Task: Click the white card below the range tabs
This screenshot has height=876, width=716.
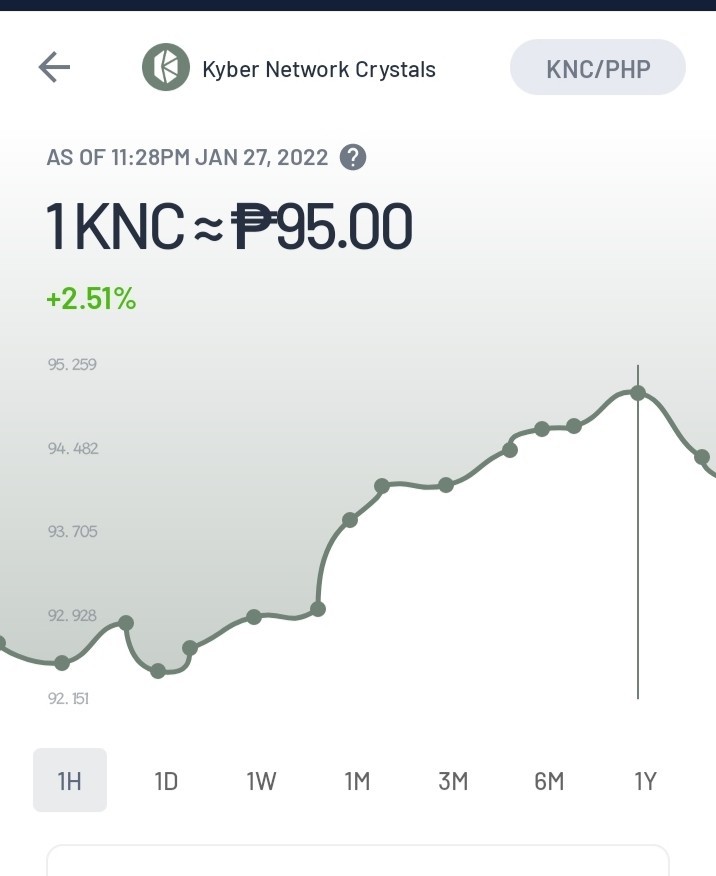Action: point(357,860)
